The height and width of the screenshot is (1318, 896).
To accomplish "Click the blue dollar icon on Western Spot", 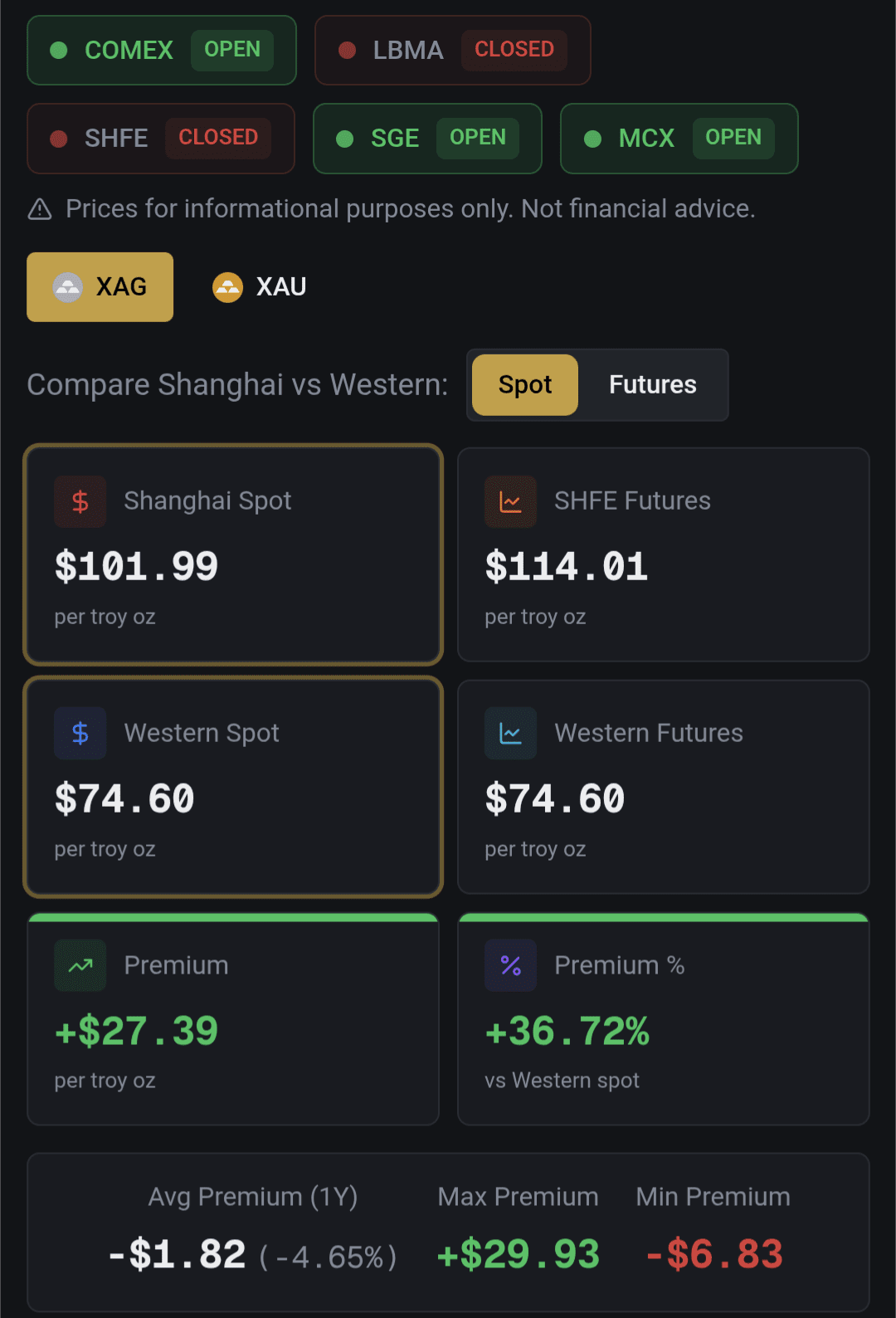I will [x=80, y=733].
